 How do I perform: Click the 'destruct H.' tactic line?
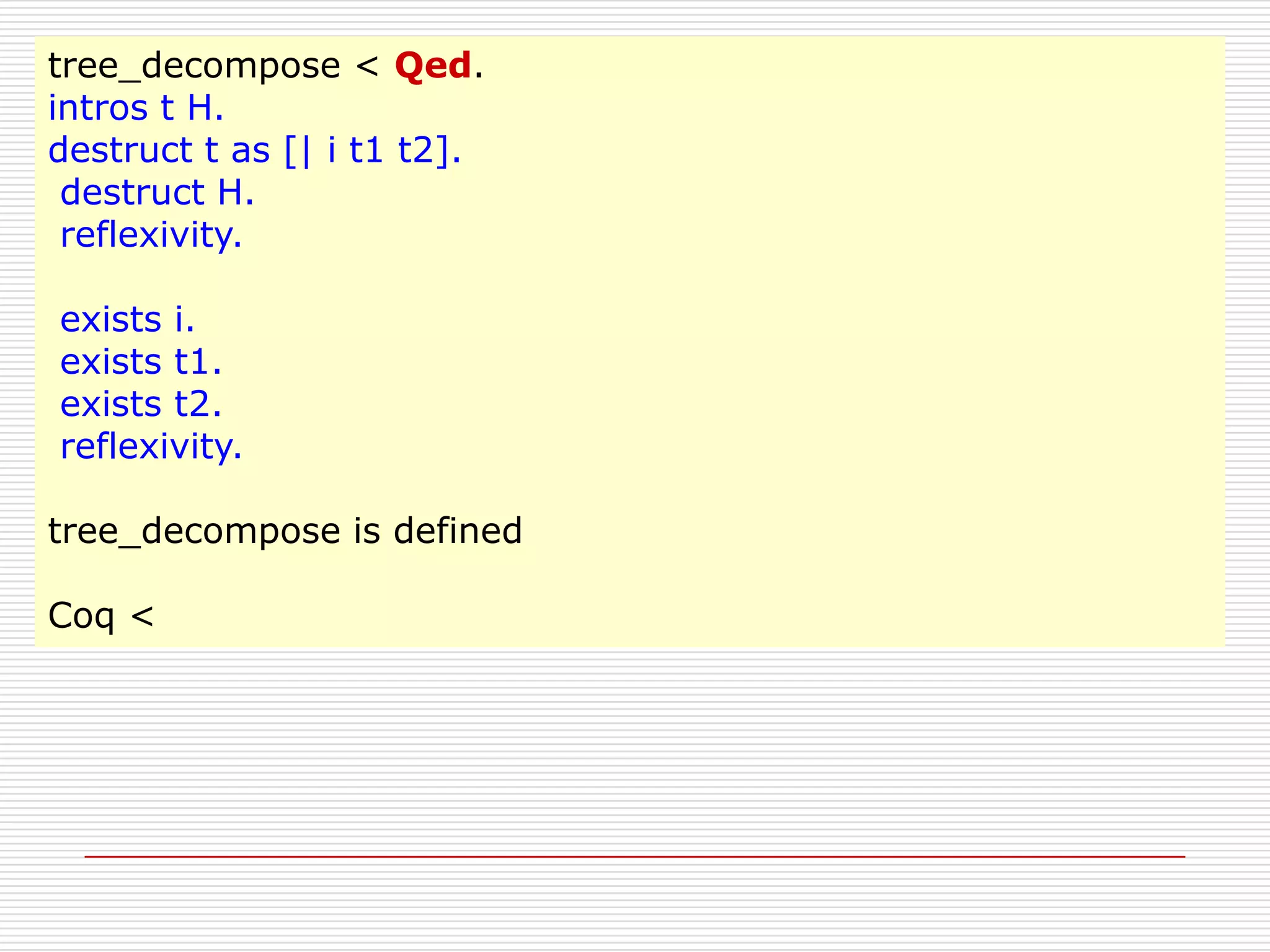[157, 192]
